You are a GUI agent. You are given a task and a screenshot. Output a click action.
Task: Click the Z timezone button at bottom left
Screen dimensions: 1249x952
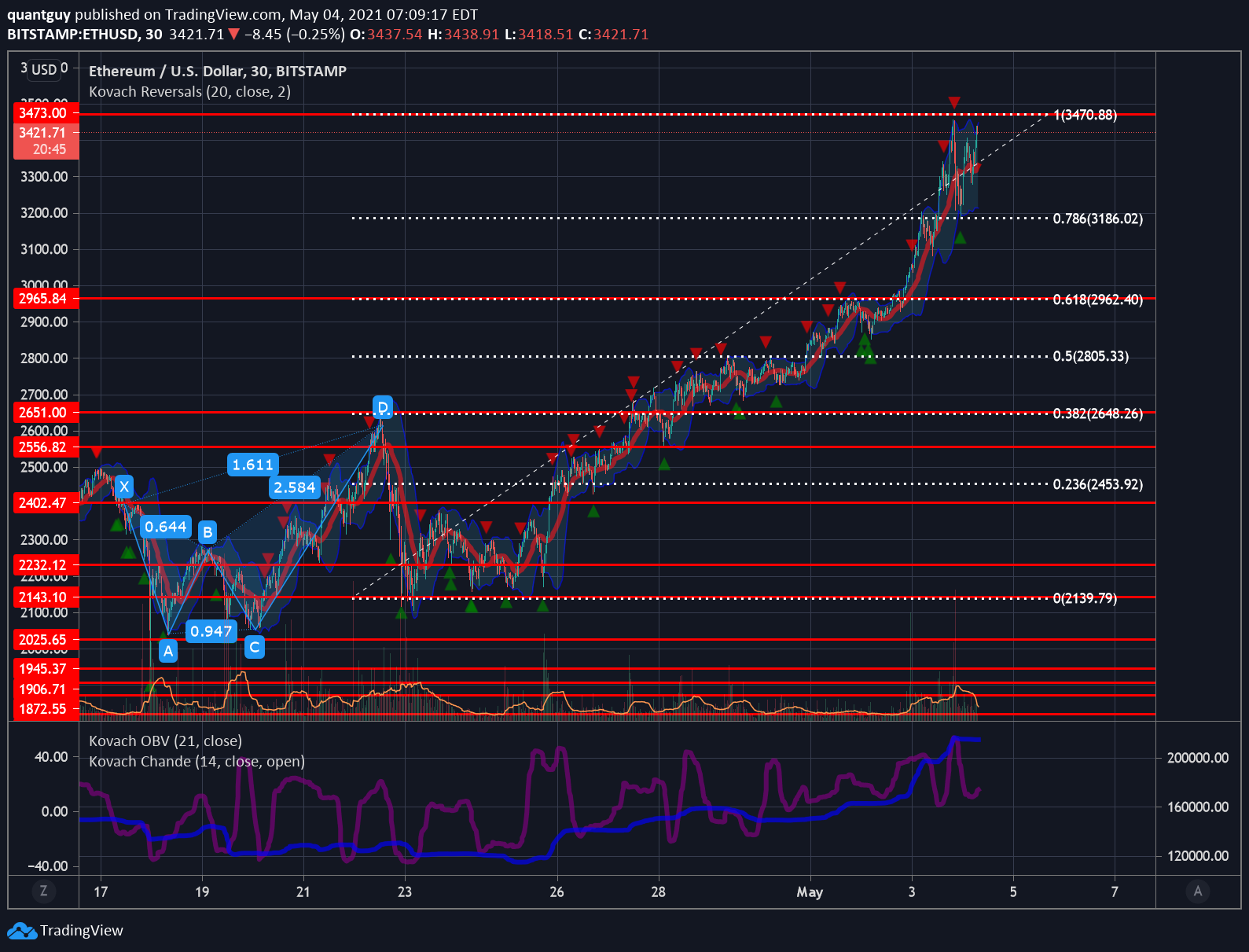[x=43, y=891]
